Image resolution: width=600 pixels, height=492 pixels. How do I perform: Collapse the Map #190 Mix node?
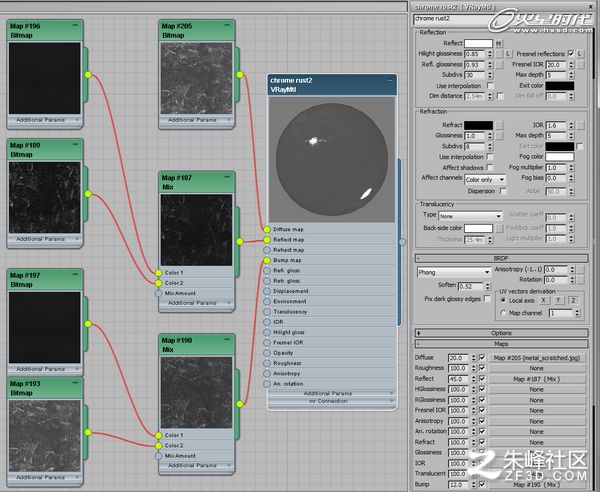227,340
